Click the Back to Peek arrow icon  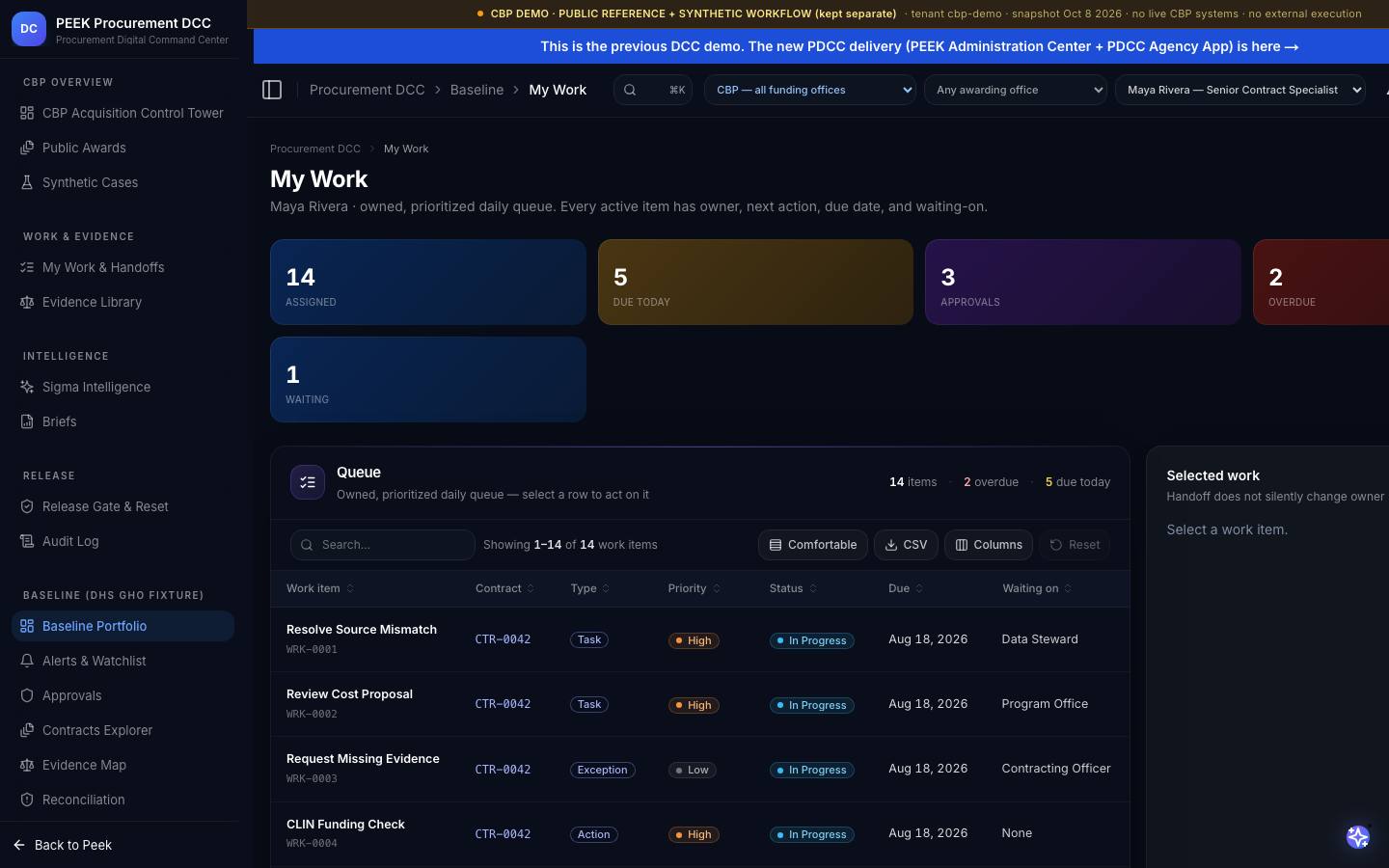pyautogui.click(x=19, y=845)
